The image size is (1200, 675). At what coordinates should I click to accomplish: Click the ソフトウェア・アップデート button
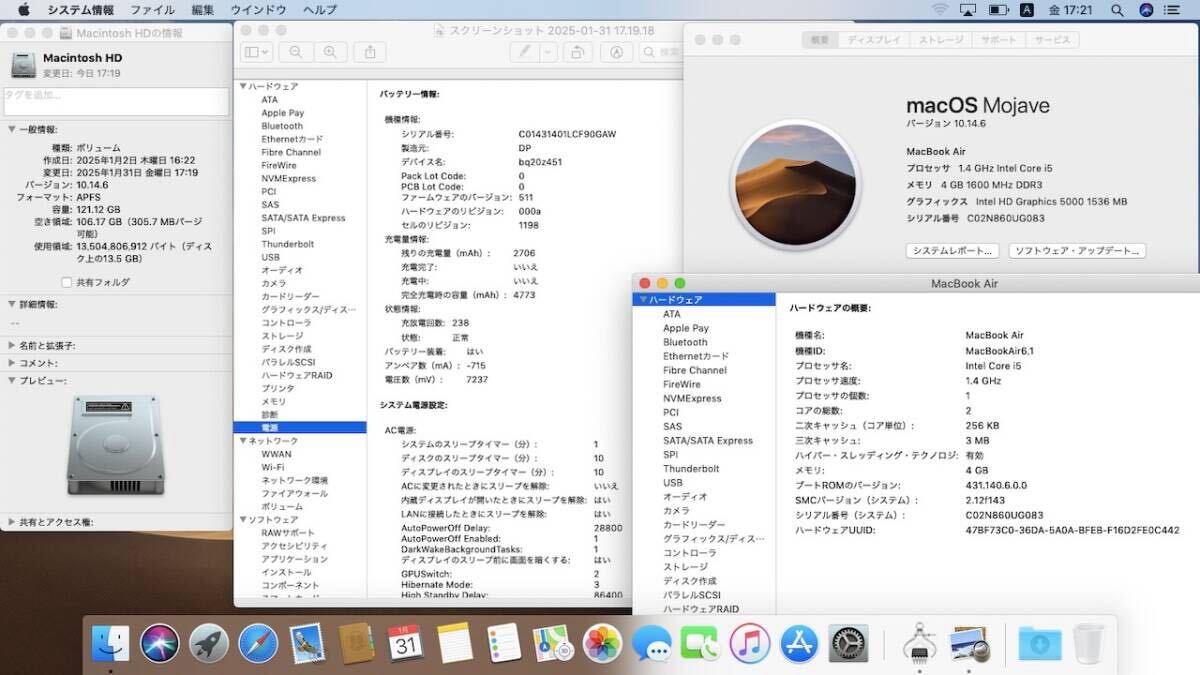(1077, 251)
